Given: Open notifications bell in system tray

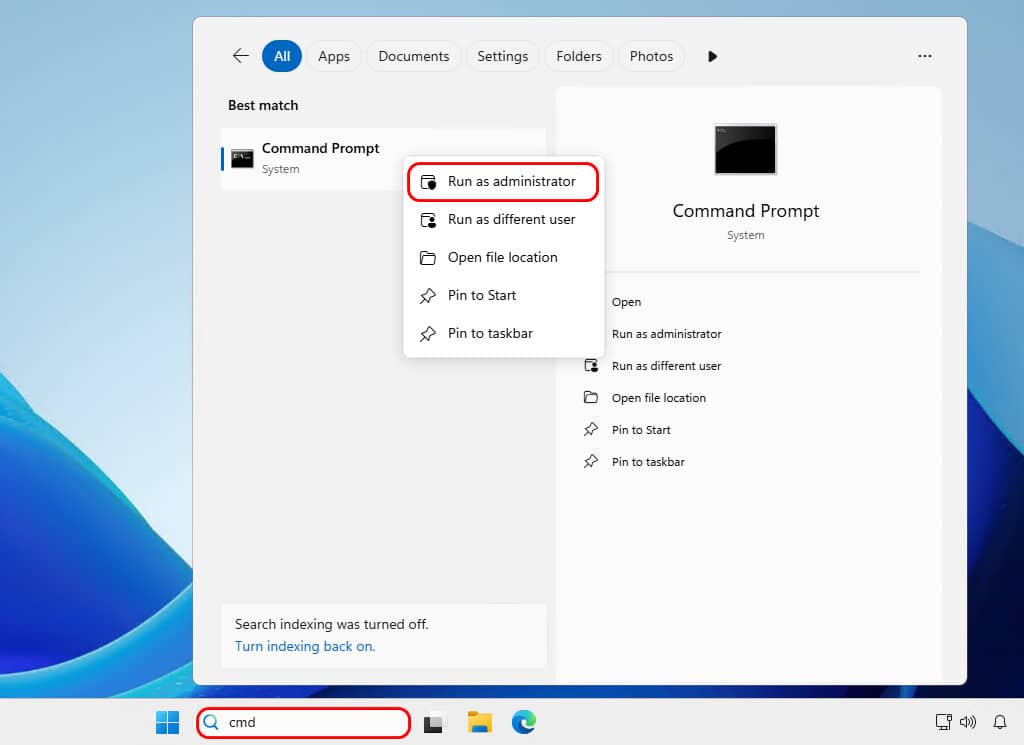Looking at the screenshot, I should pyautogui.click(x=1000, y=721).
